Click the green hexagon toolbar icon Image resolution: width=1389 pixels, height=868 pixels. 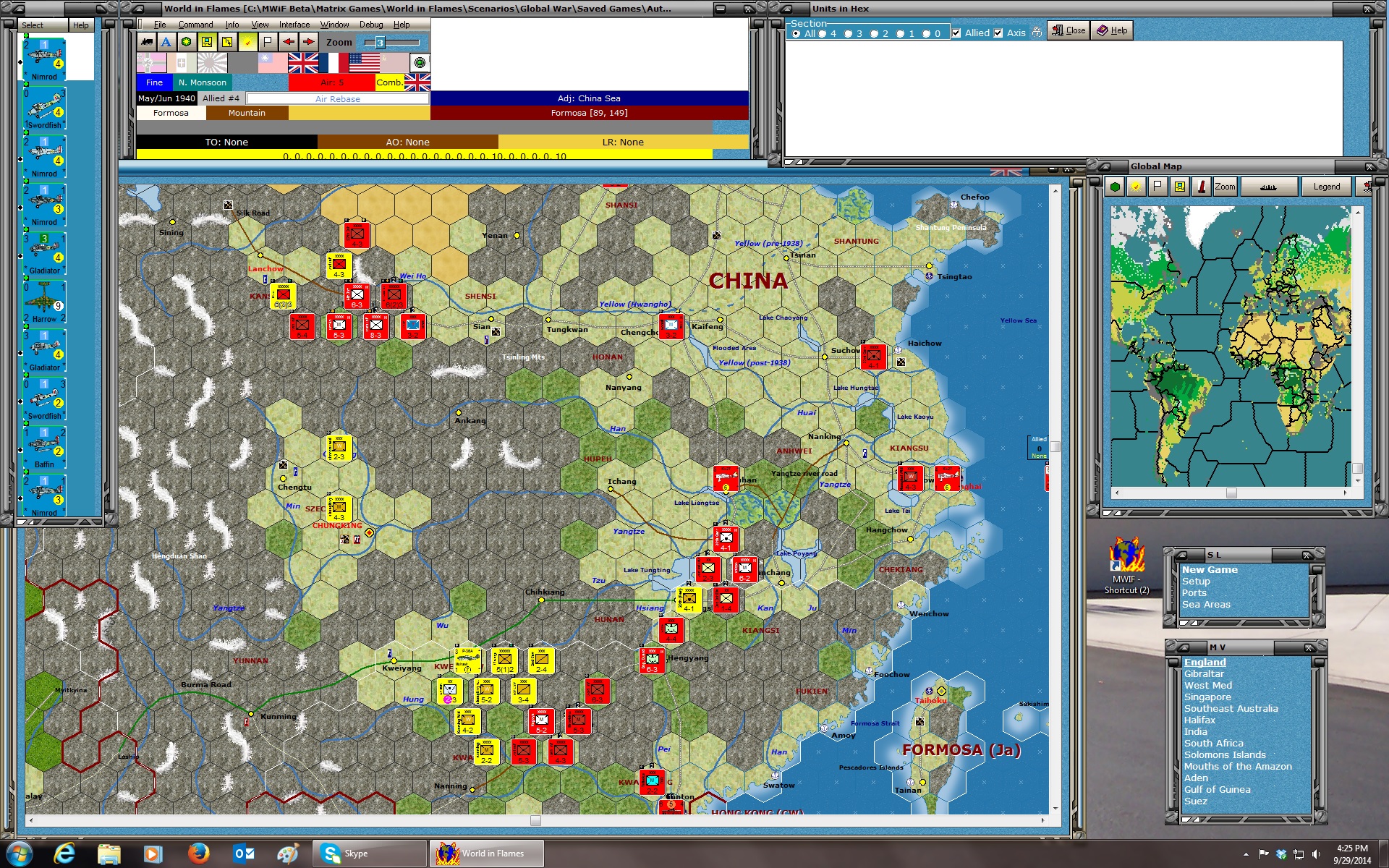coord(187,42)
